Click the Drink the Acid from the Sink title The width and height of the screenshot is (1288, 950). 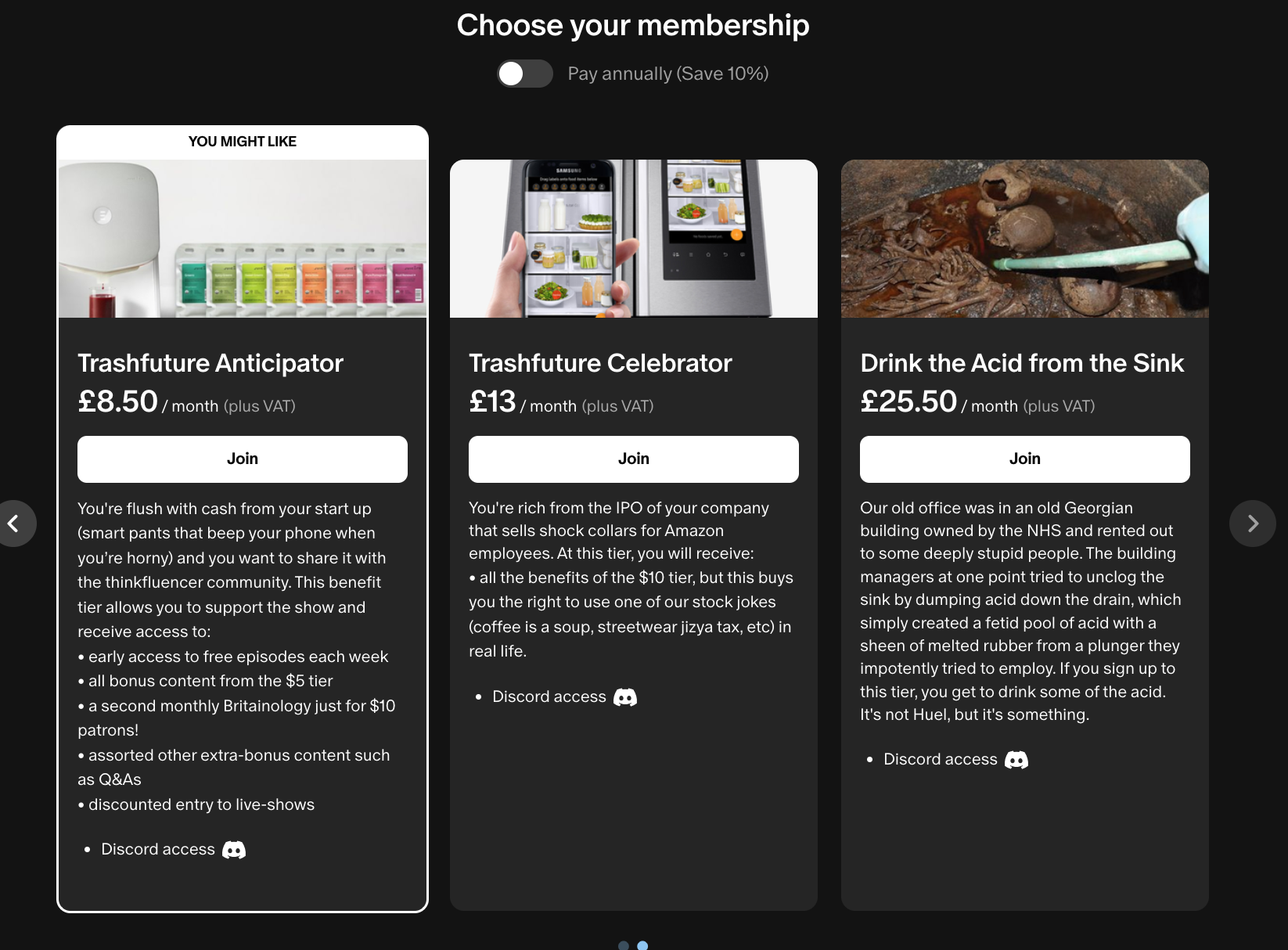tap(1022, 363)
